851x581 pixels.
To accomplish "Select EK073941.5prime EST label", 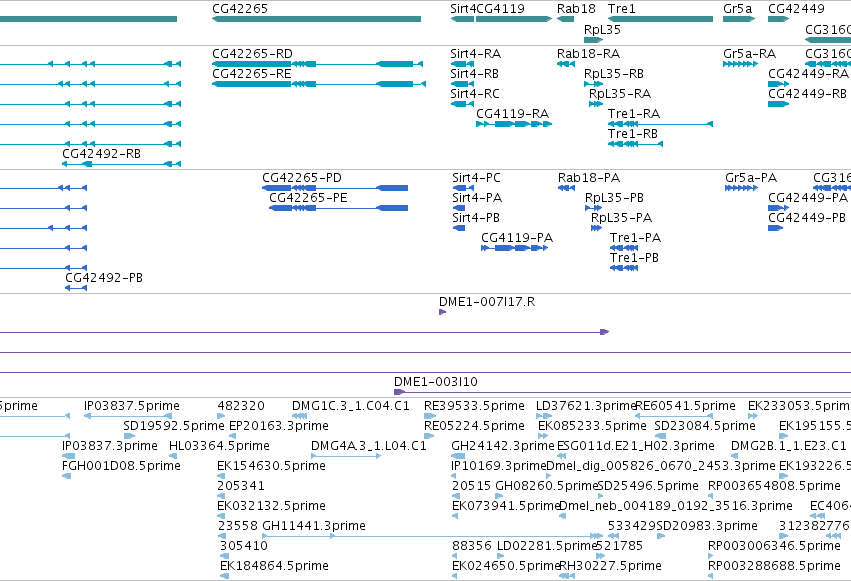I will coord(506,506).
